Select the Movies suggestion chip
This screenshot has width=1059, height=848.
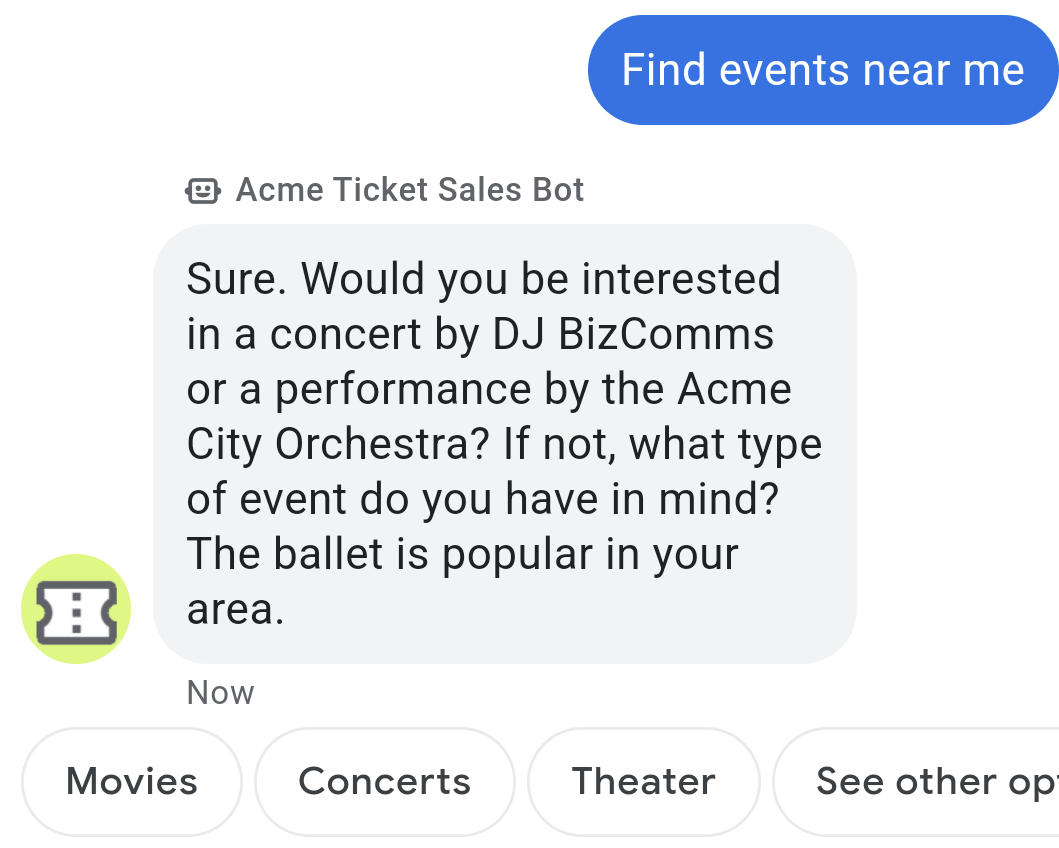pyautogui.click(x=131, y=782)
